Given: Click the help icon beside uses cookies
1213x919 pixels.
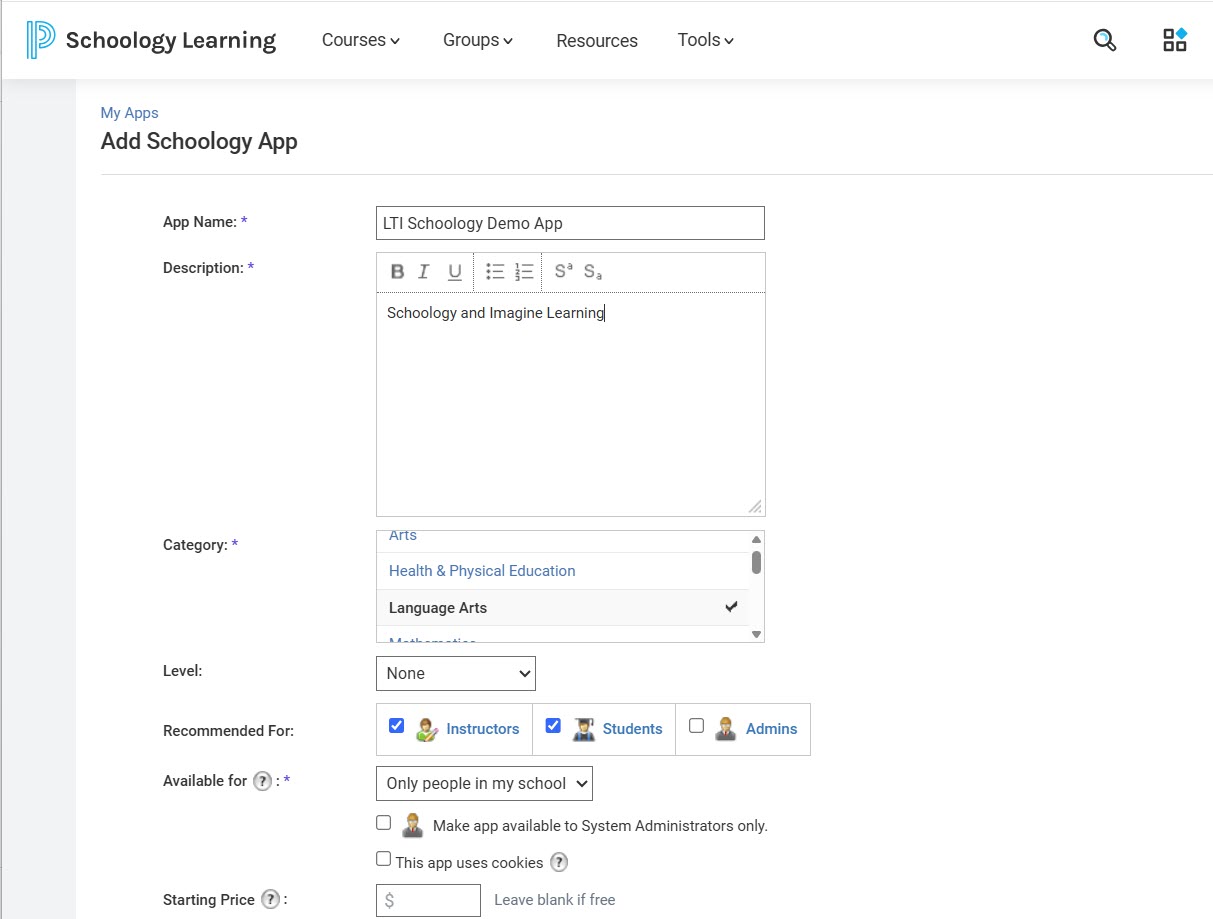Looking at the screenshot, I should click(x=559, y=862).
